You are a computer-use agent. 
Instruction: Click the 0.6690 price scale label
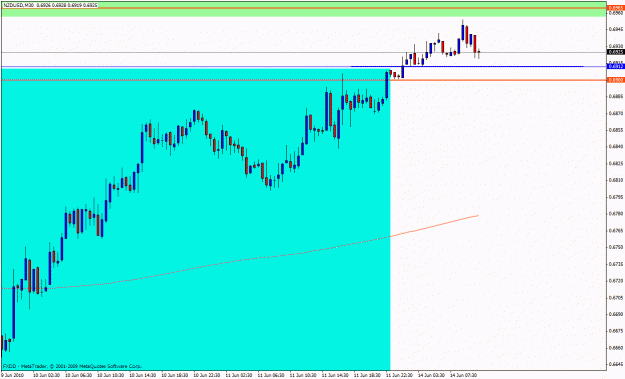(x=616, y=314)
